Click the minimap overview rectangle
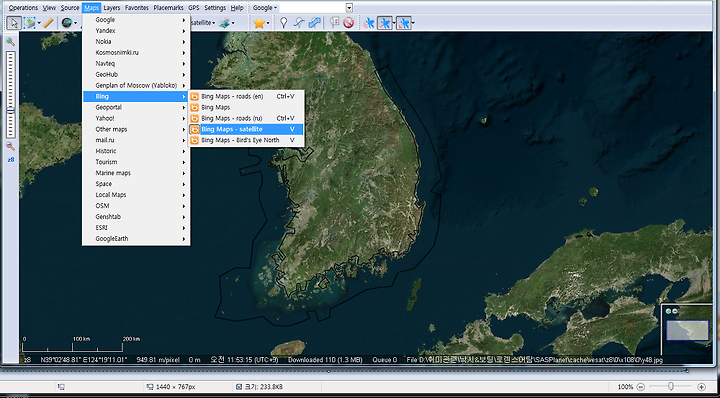The height and width of the screenshot is (398, 720). pyautogui.click(x=687, y=331)
